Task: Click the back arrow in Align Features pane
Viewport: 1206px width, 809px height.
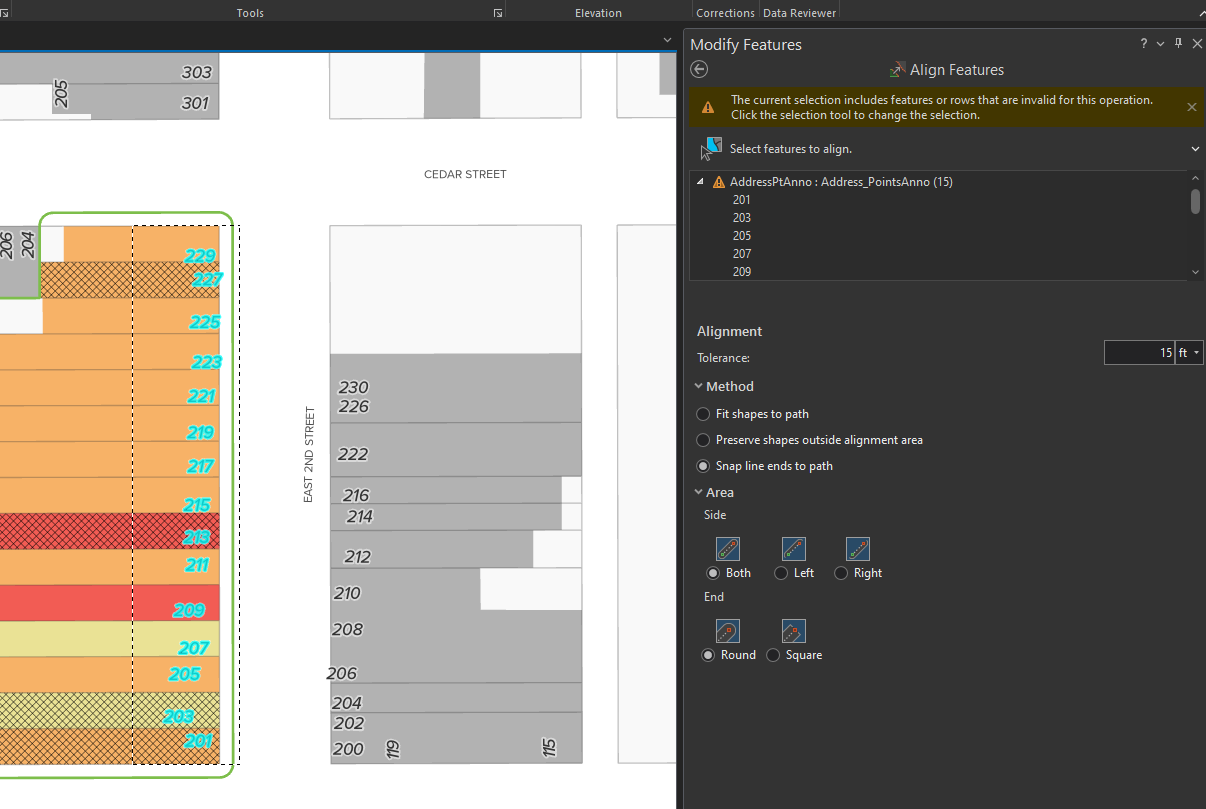Action: (x=698, y=69)
